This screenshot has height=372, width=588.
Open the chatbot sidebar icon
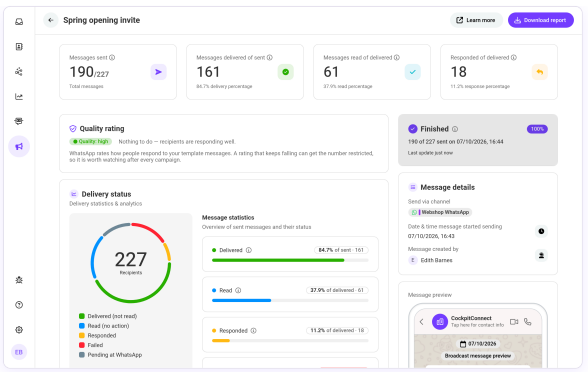pyautogui.click(x=19, y=121)
